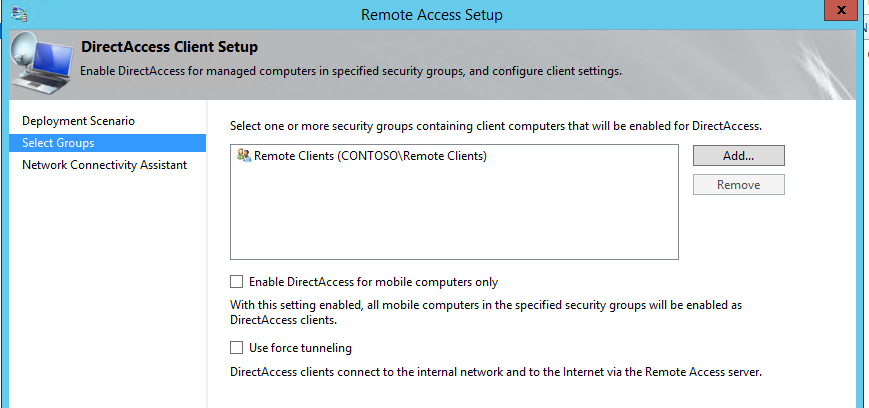This screenshot has width=869, height=408.
Task: Click the Remote Access Setup window title text
Action: (432, 14)
